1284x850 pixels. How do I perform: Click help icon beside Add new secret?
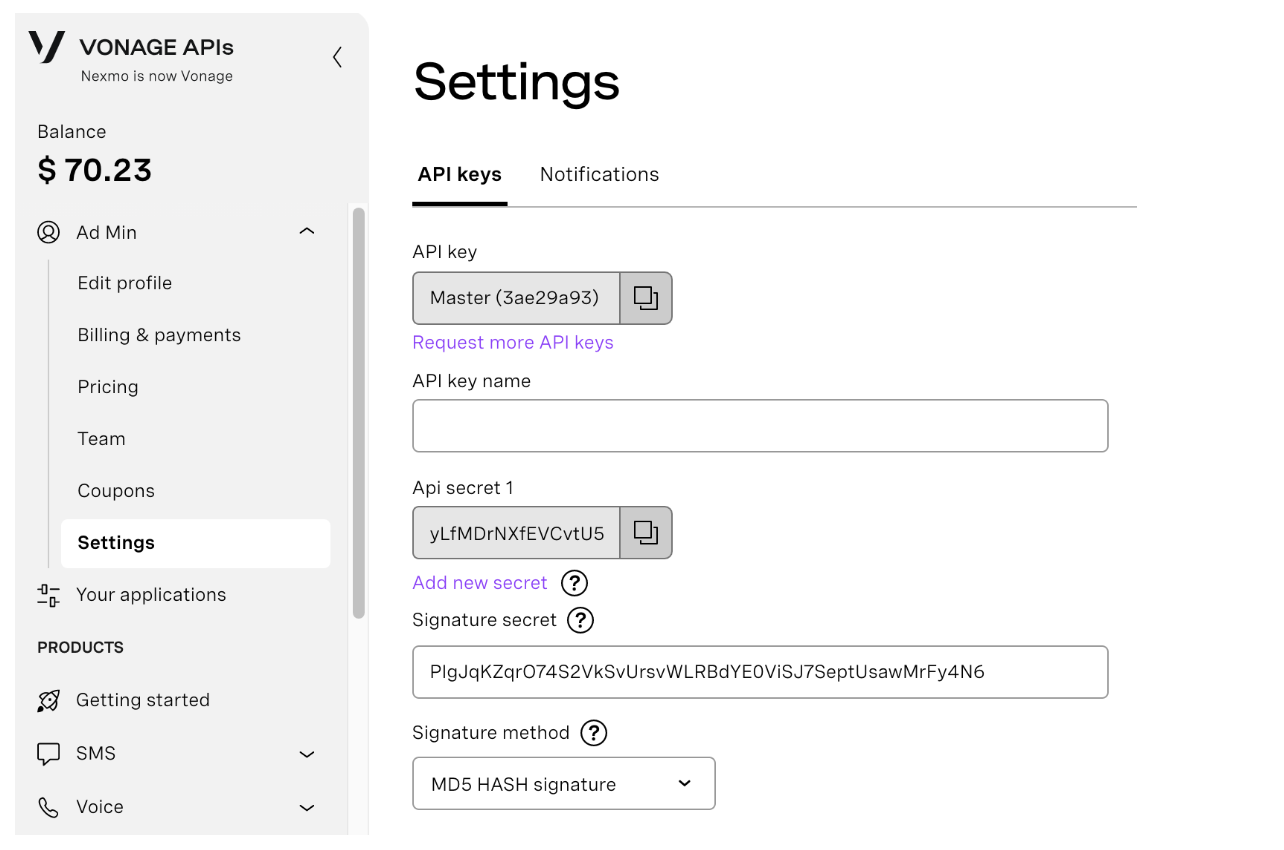point(574,583)
